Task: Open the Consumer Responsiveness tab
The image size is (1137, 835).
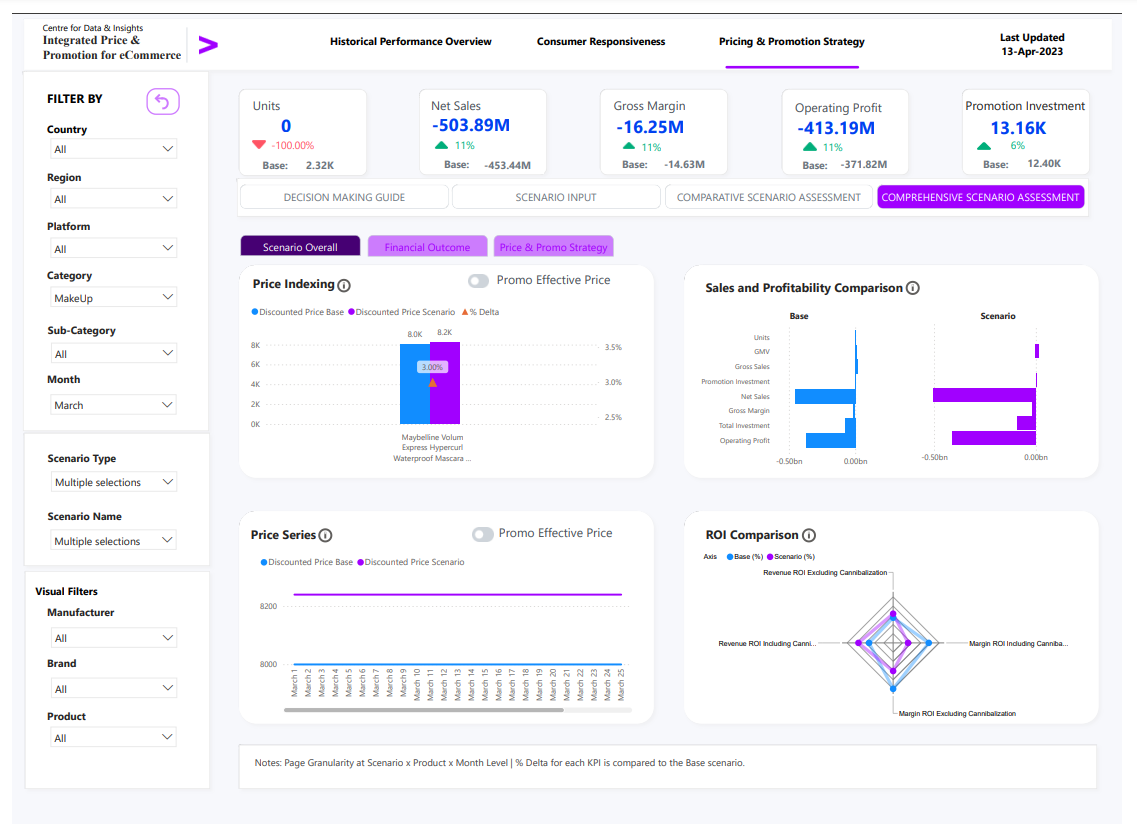Action: [x=600, y=41]
